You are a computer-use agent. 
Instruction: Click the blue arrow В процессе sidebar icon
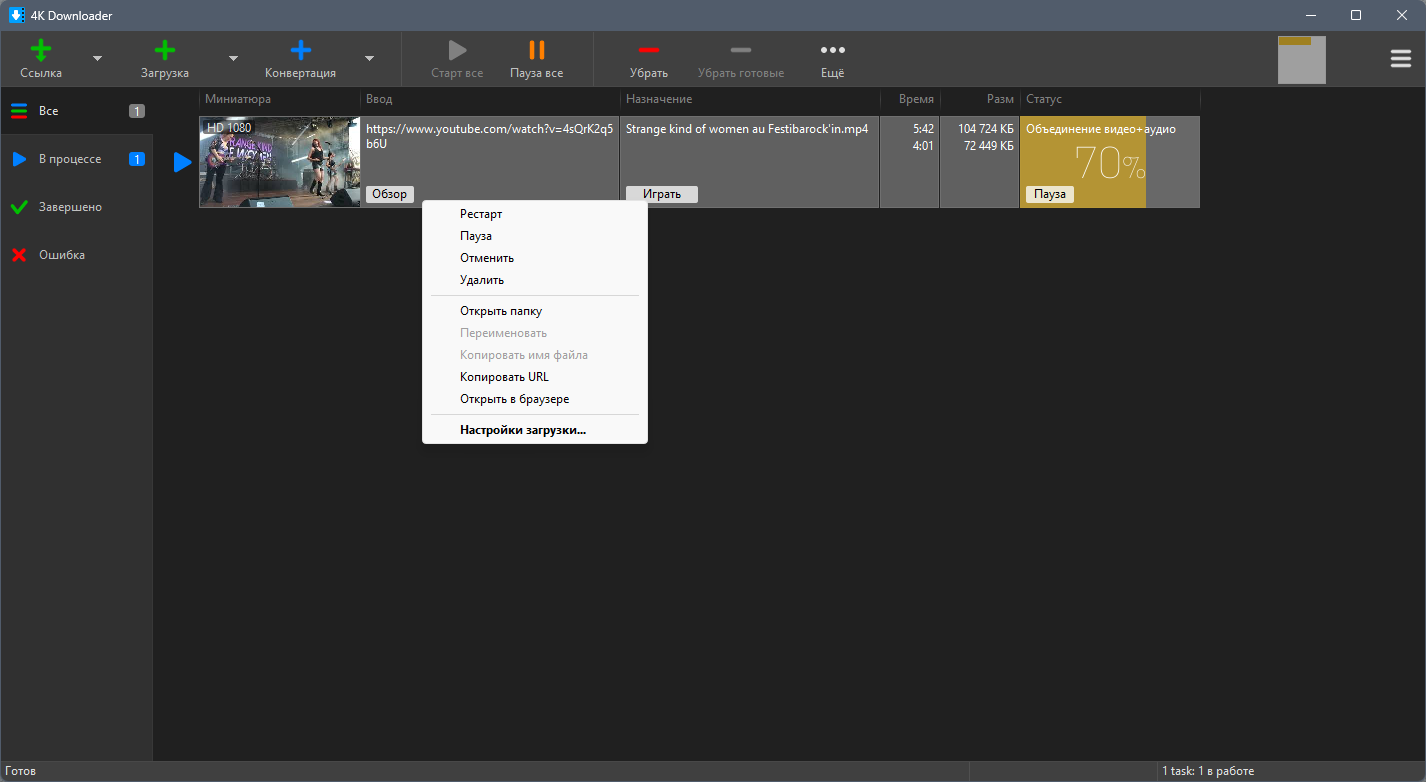pyautogui.click(x=19, y=159)
